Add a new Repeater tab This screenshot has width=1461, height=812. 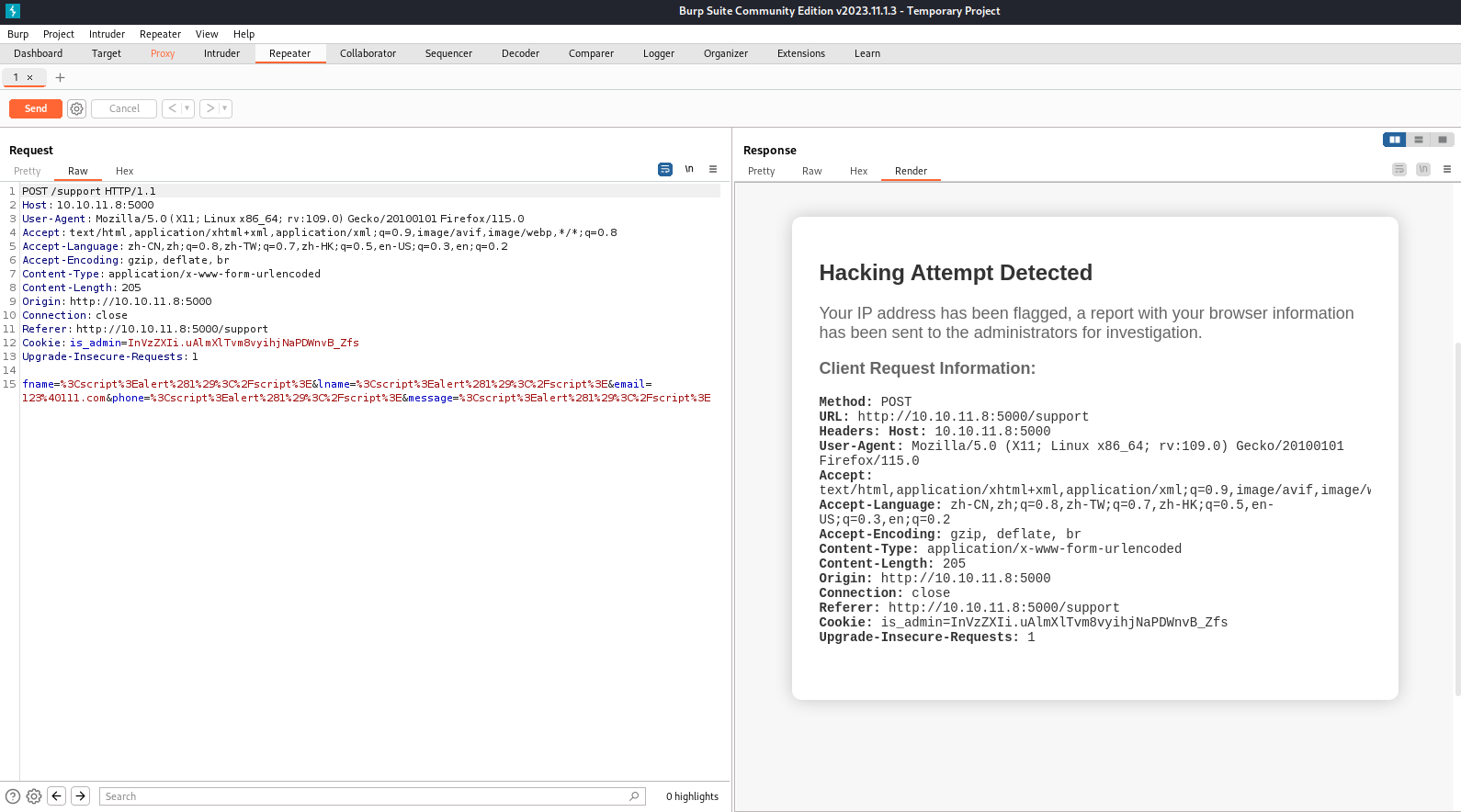[x=60, y=77]
